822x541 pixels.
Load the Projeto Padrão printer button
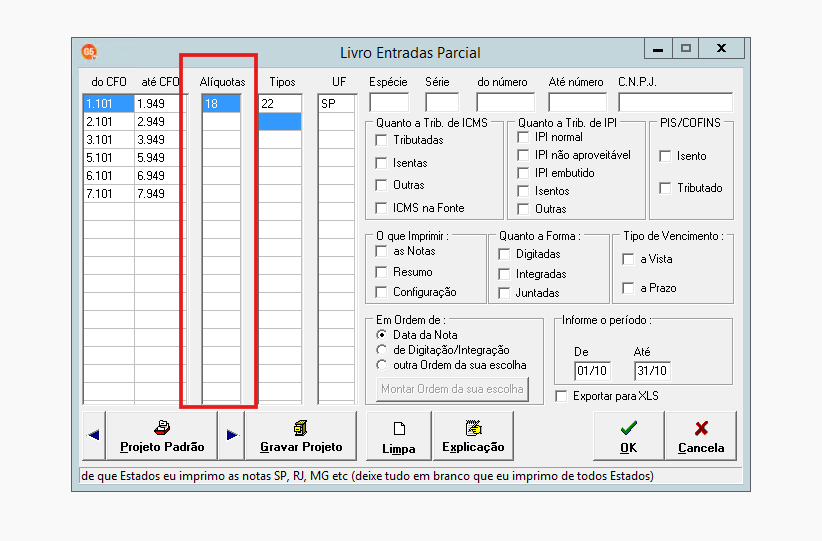coord(161,436)
